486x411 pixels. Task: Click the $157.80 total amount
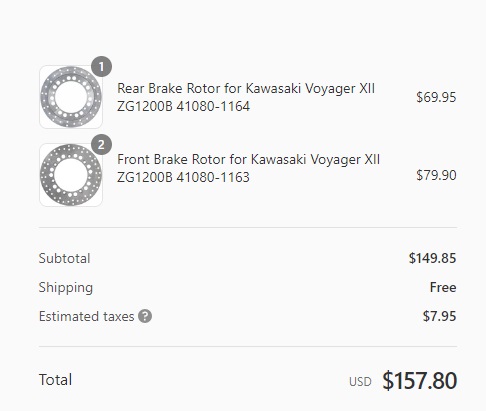419,381
